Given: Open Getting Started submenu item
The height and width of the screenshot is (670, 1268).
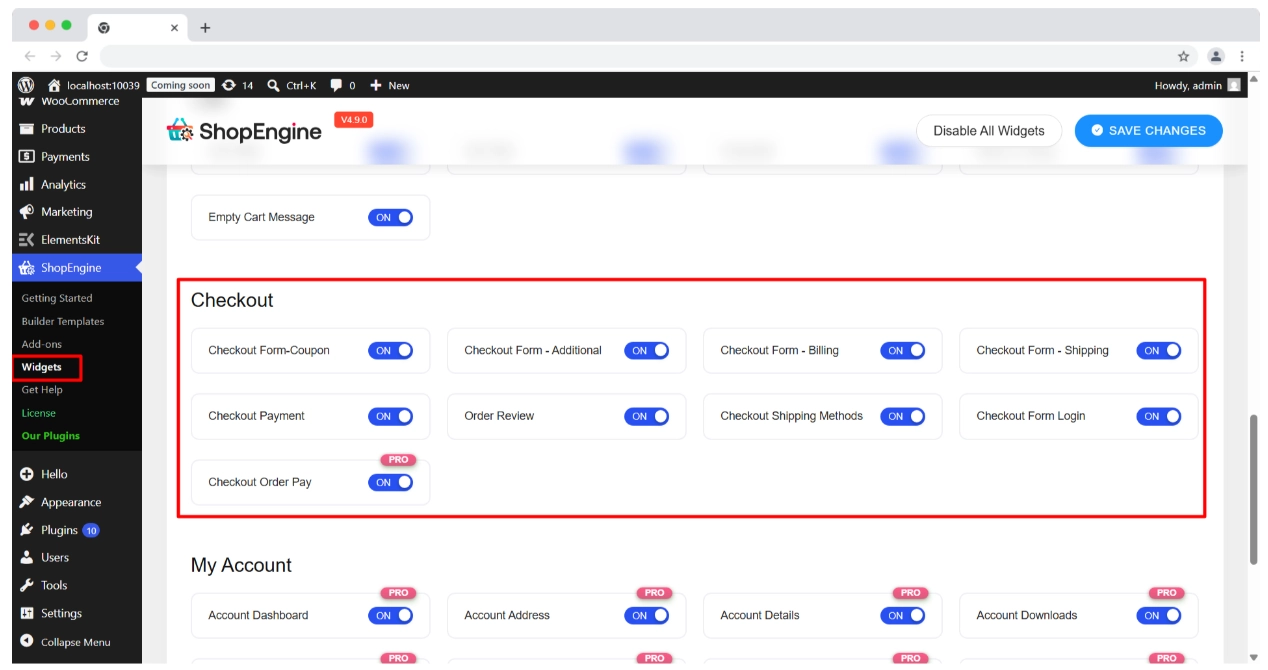Looking at the screenshot, I should pyautogui.click(x=57, y=298).
